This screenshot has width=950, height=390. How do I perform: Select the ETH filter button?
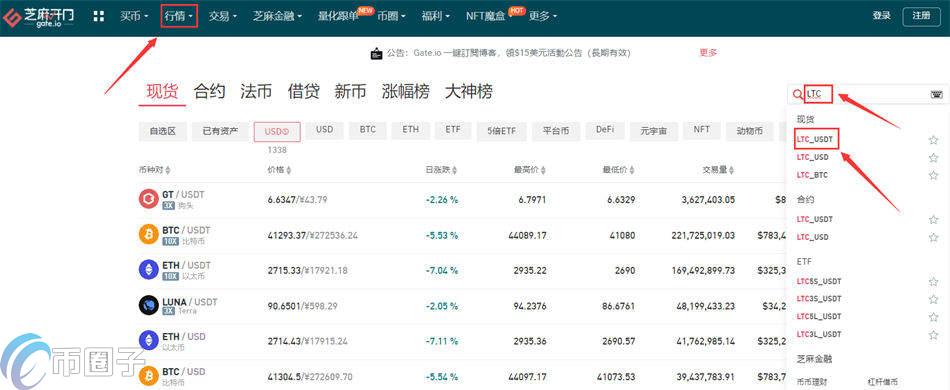[x=411, y=130]
